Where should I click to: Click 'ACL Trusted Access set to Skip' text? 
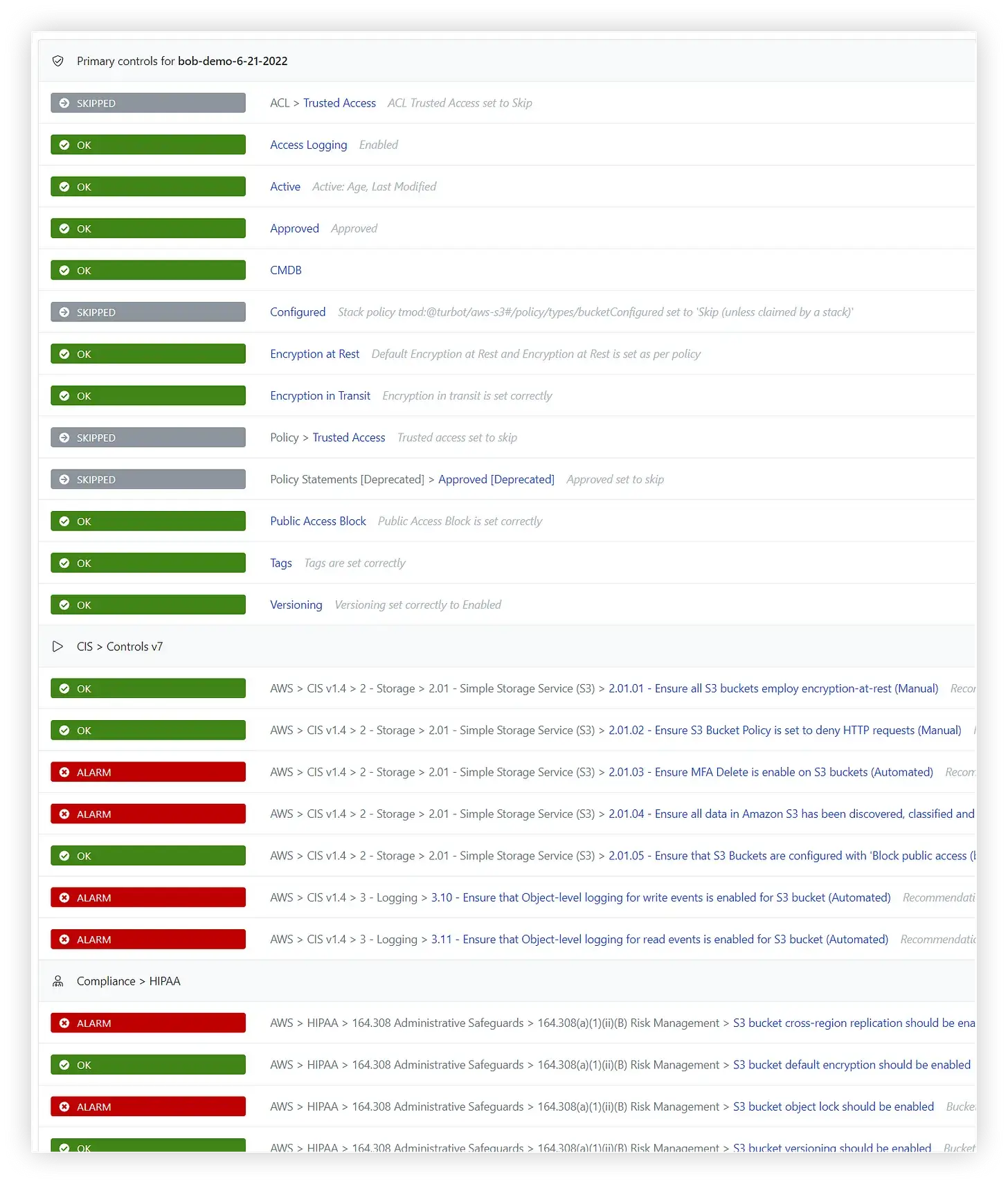tap(460, 103)
